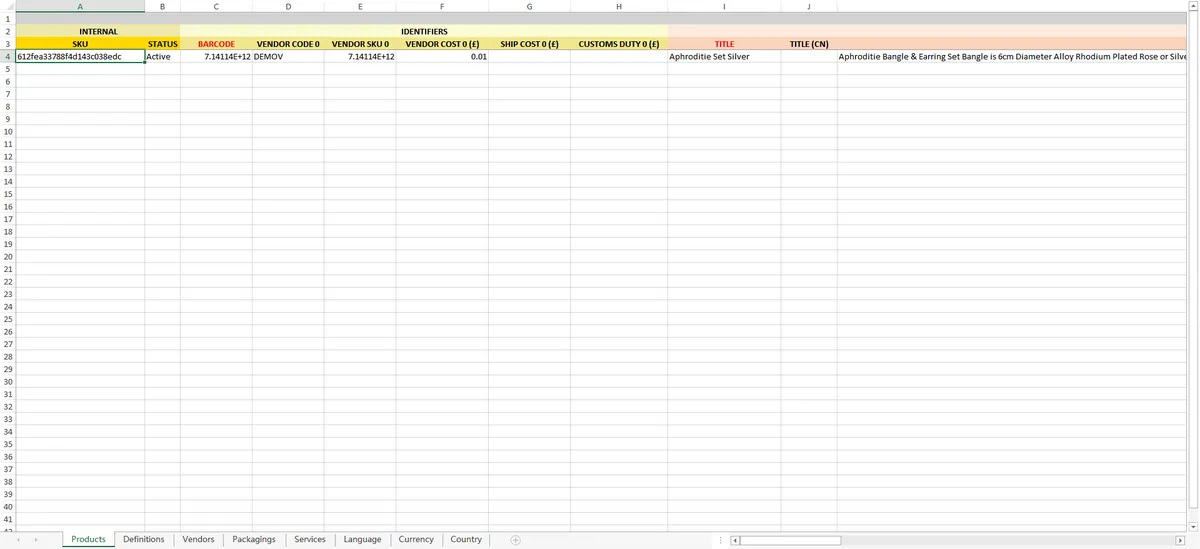The width and height of the screenshot is (1200, 549).
Task: Click the CUSTOMS DUTY 0 (£) header
Action: click(619, 44)
